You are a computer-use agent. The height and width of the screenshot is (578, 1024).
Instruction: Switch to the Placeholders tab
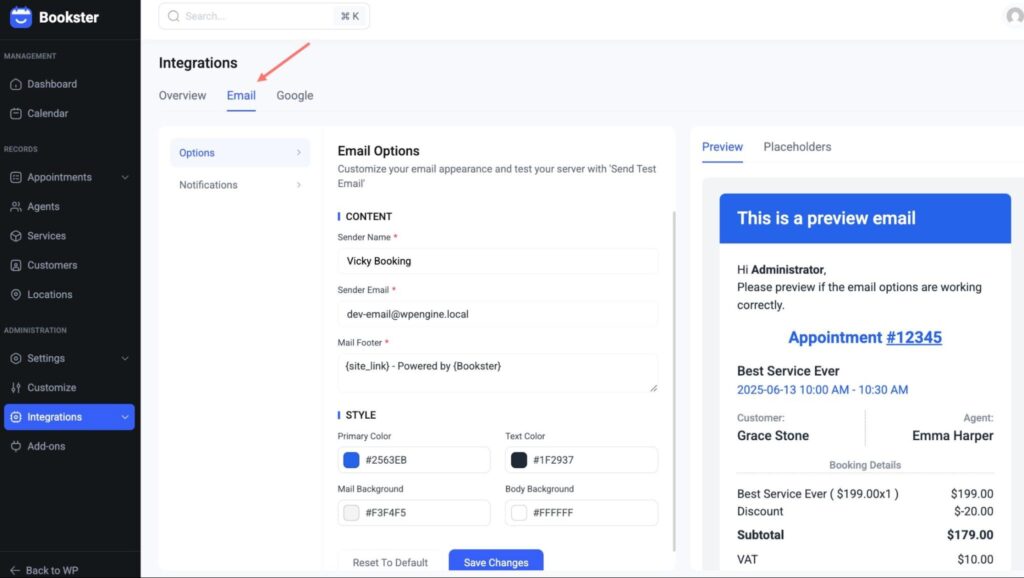797,147
